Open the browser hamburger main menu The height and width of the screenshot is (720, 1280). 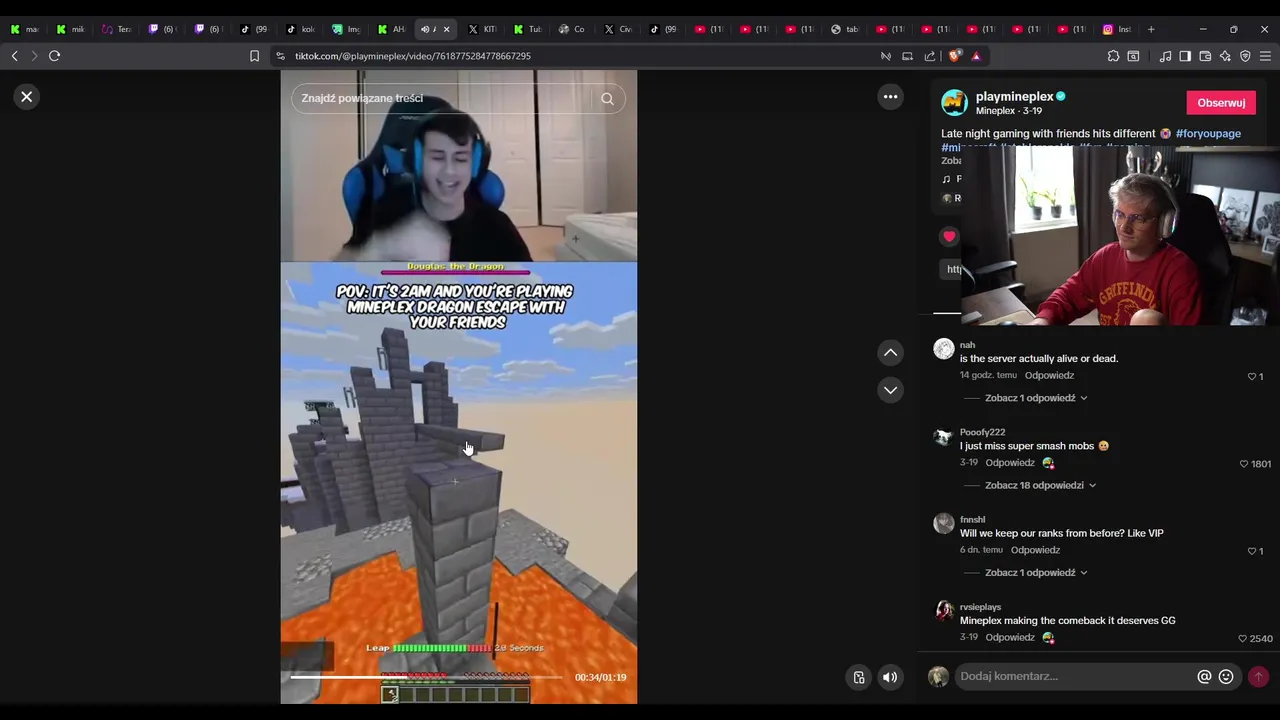tap(1265, 56)
